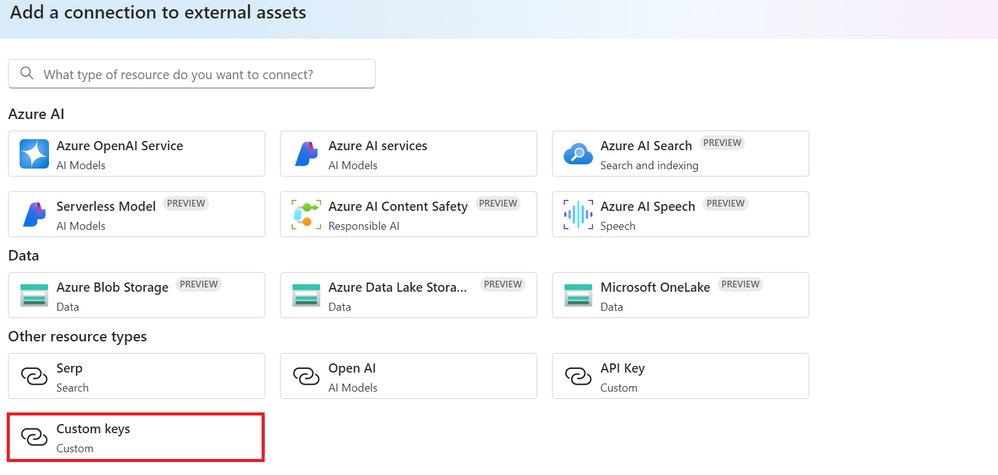Screen dimensions: 998x475
Task: Click the Azure AI Search card title
Action: coord(646,146)
